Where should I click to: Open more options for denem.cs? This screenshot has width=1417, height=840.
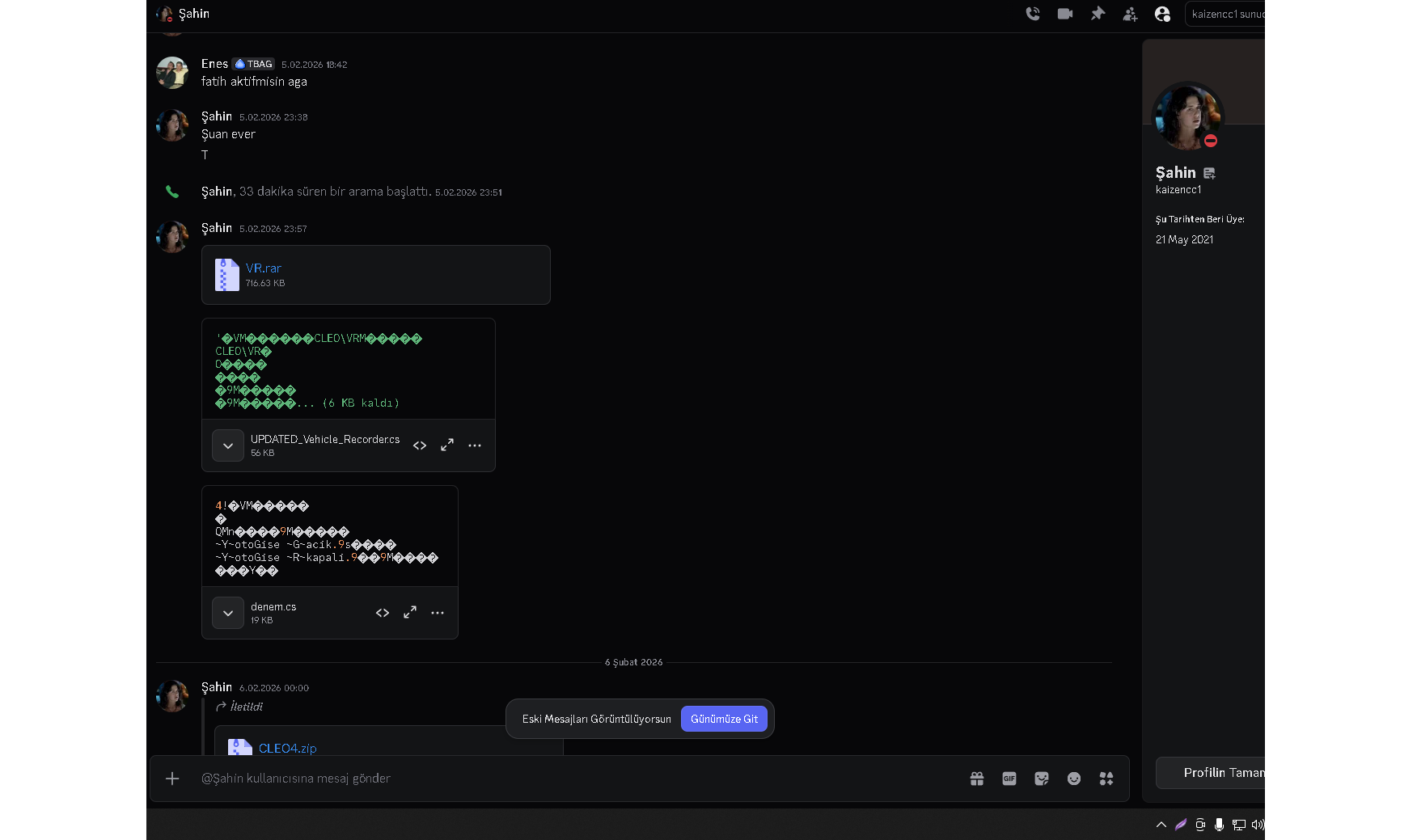click(438, 613)
